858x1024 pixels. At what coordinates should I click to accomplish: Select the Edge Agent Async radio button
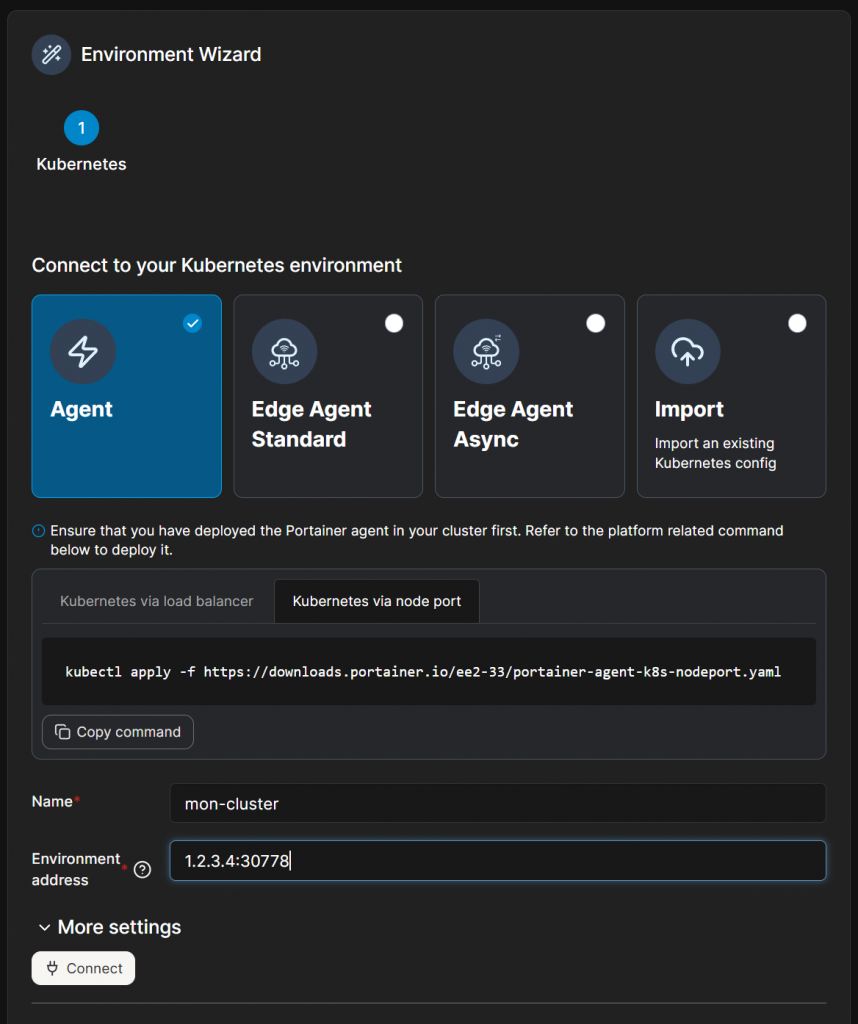(596, 323)
